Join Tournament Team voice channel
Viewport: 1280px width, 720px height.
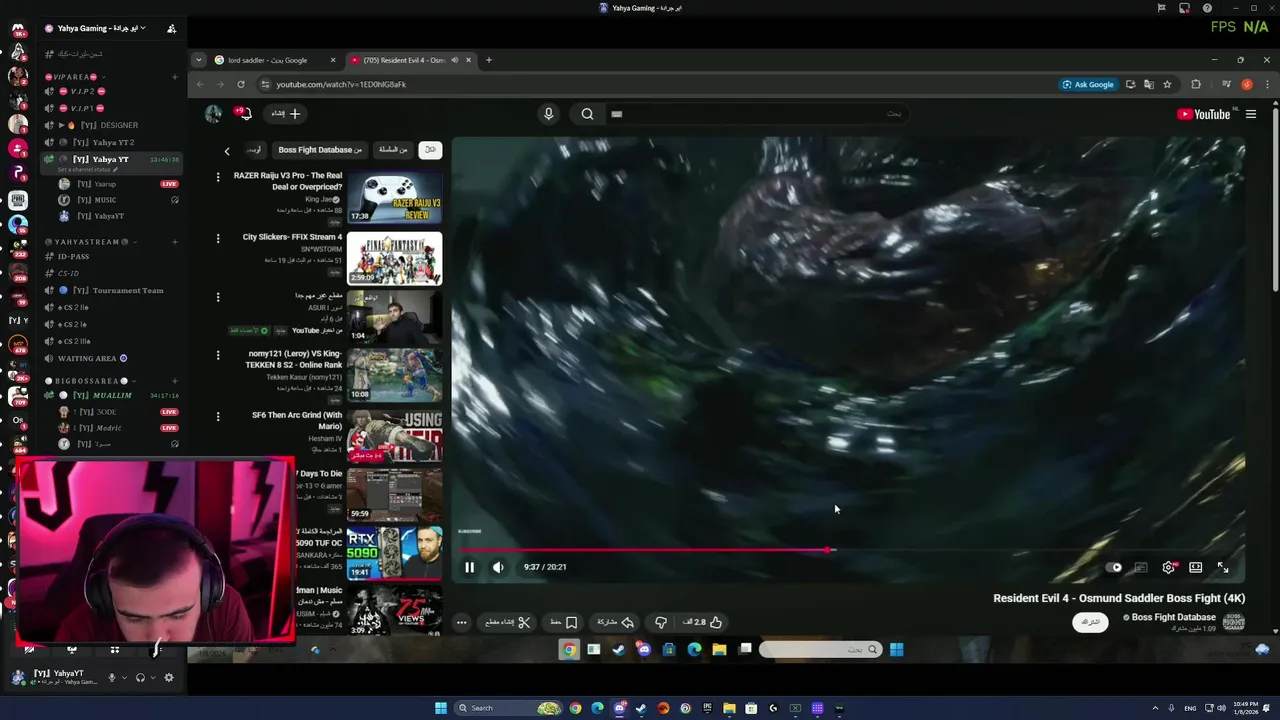(x=113, y=290)
